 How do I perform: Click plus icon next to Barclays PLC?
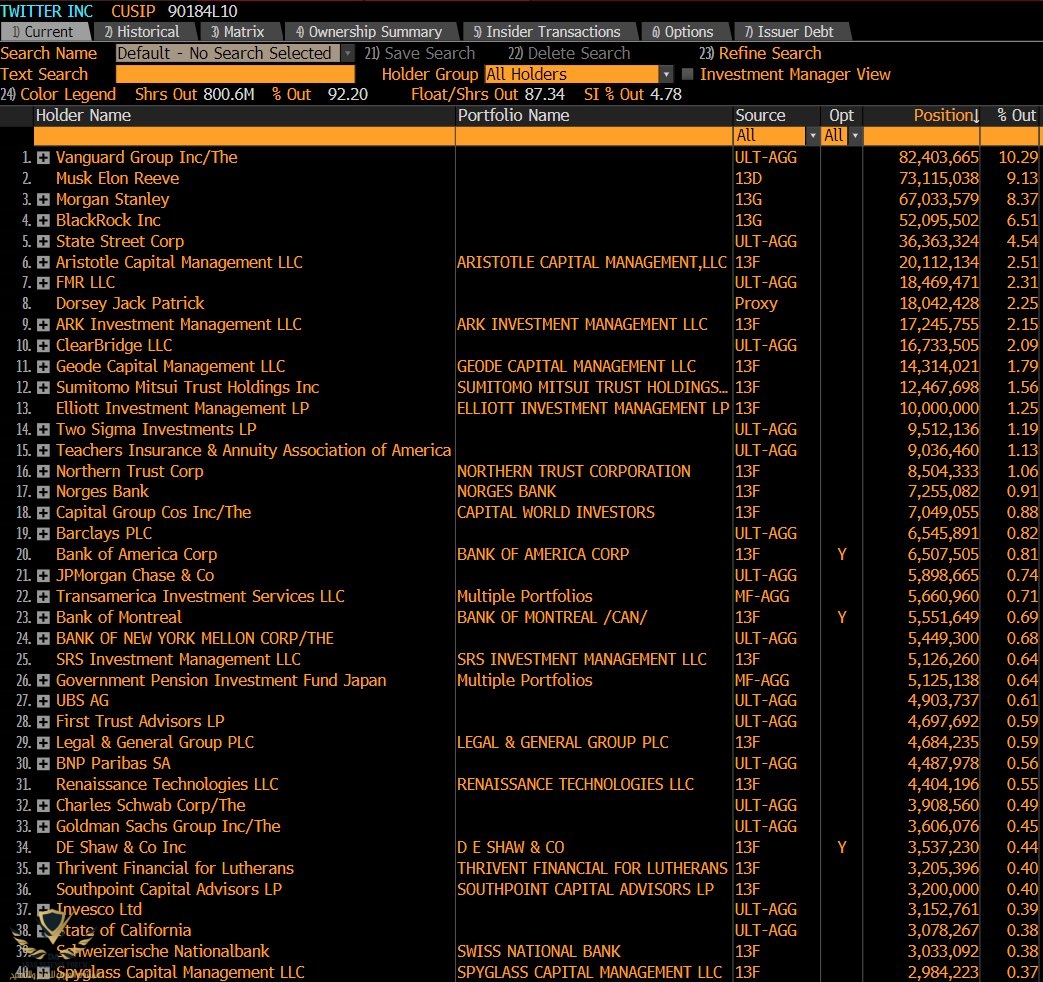click(x=43, y=534)
